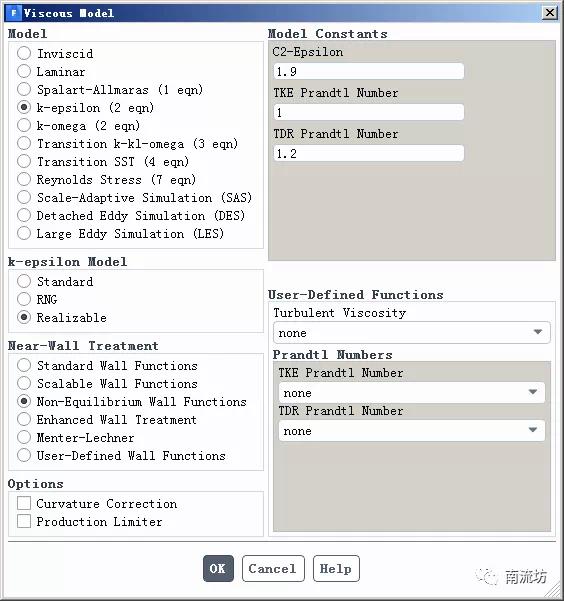Click the TDR Prandtl Number constant field
This screenshot has height=601, width=564.
[368, 153]
